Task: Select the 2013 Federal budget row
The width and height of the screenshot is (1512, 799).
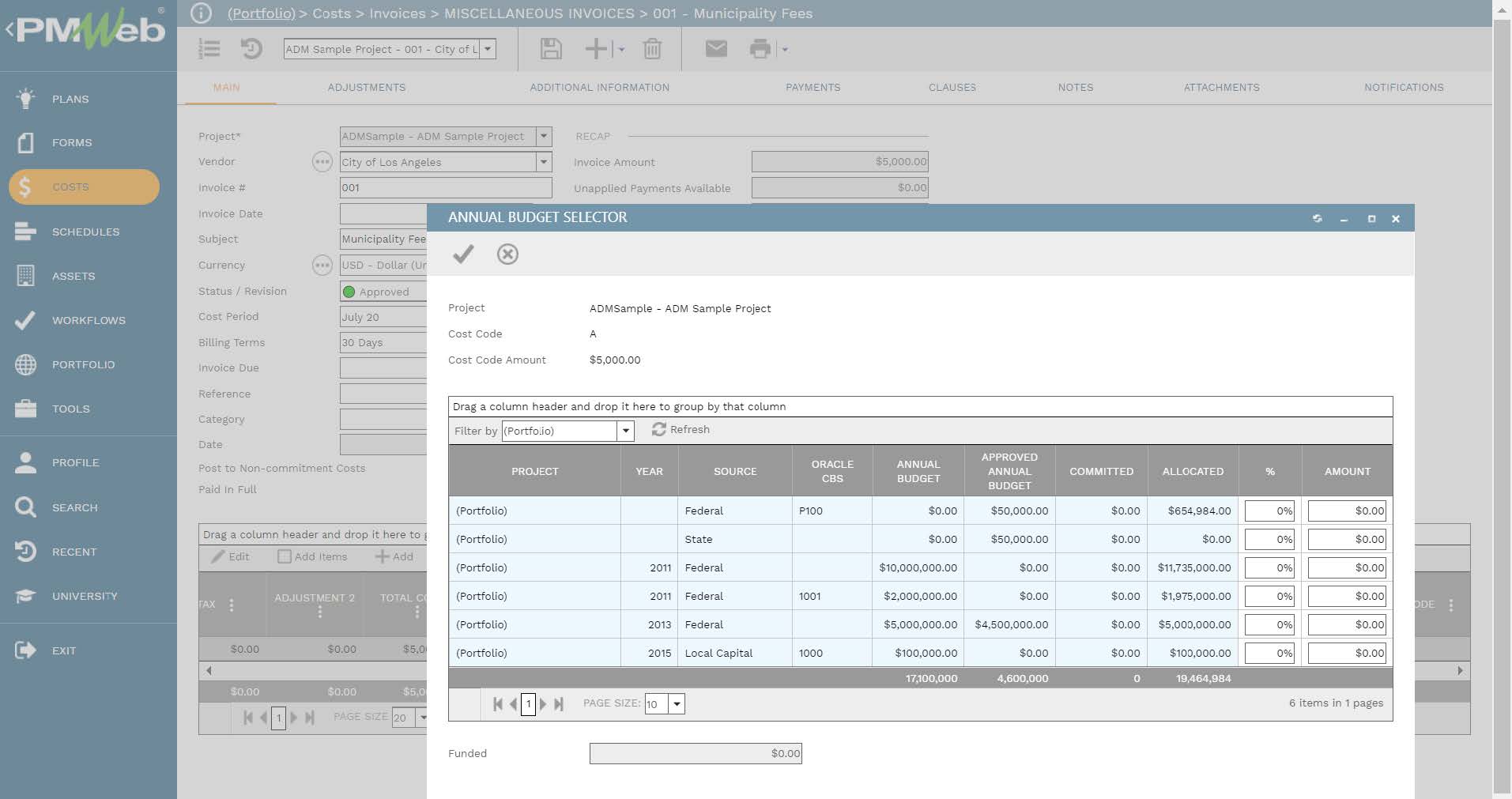Action: 921,624
